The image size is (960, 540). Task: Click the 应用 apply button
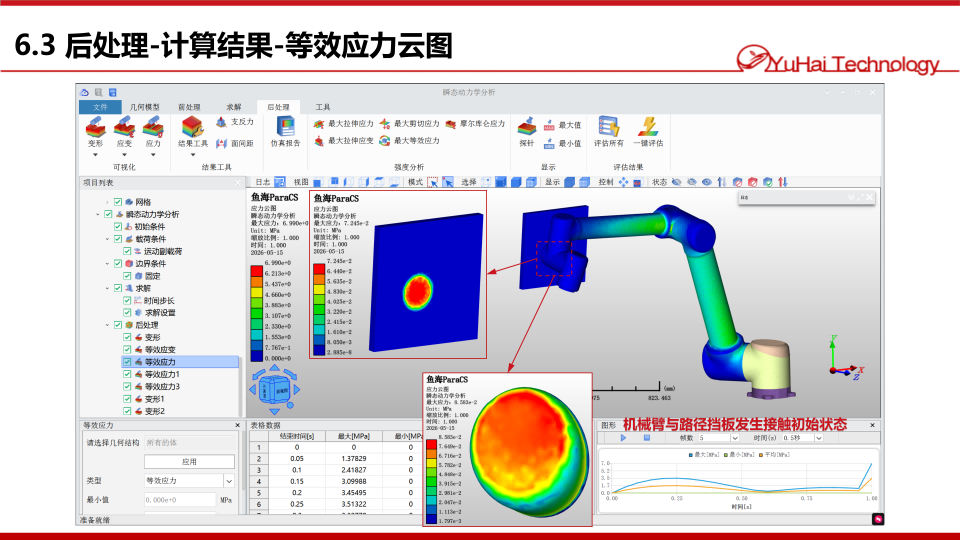coord(189,462)
